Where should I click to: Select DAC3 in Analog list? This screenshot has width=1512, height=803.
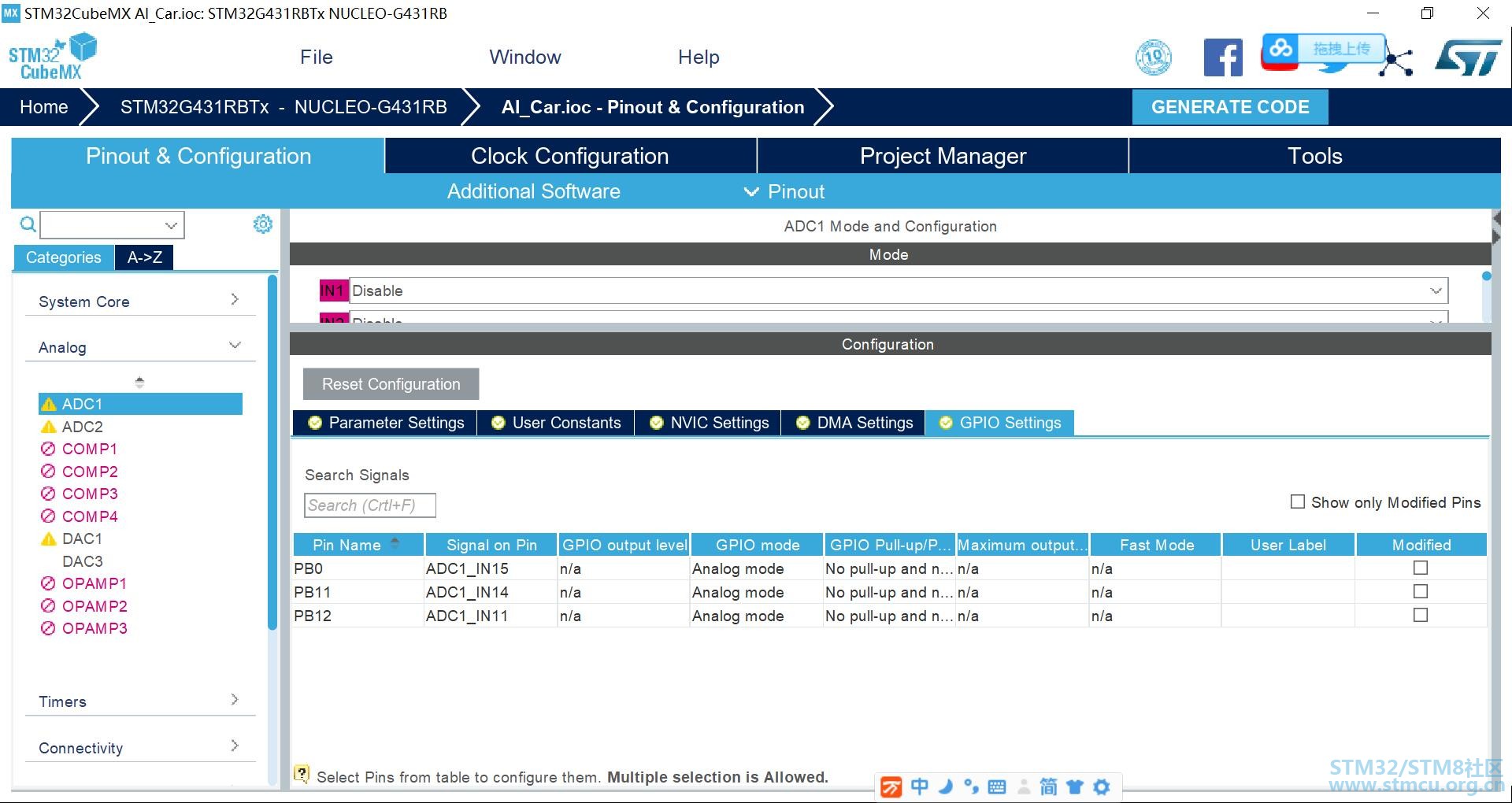coord(83,561)
